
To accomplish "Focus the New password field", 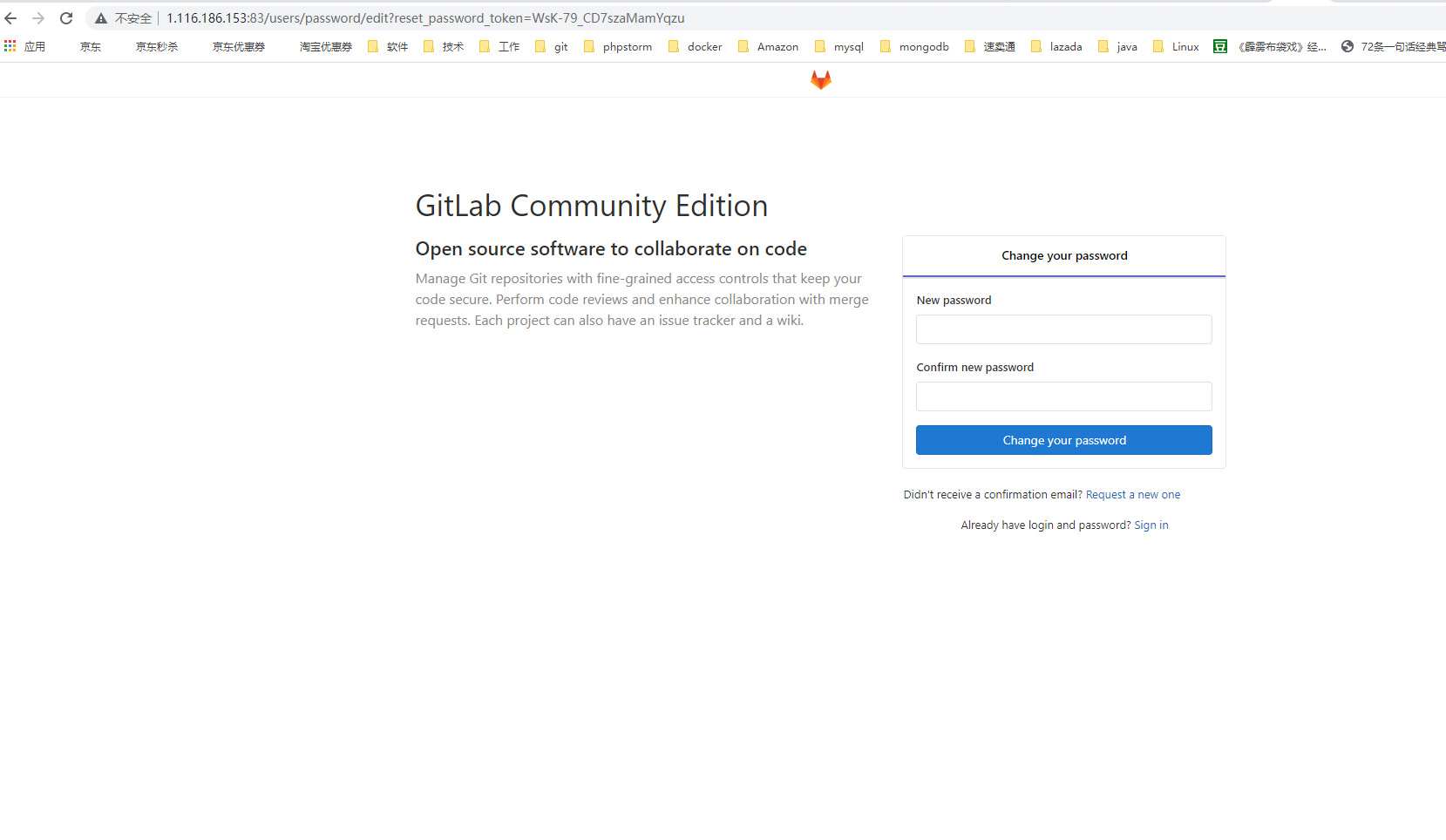I will [1064, 329].
